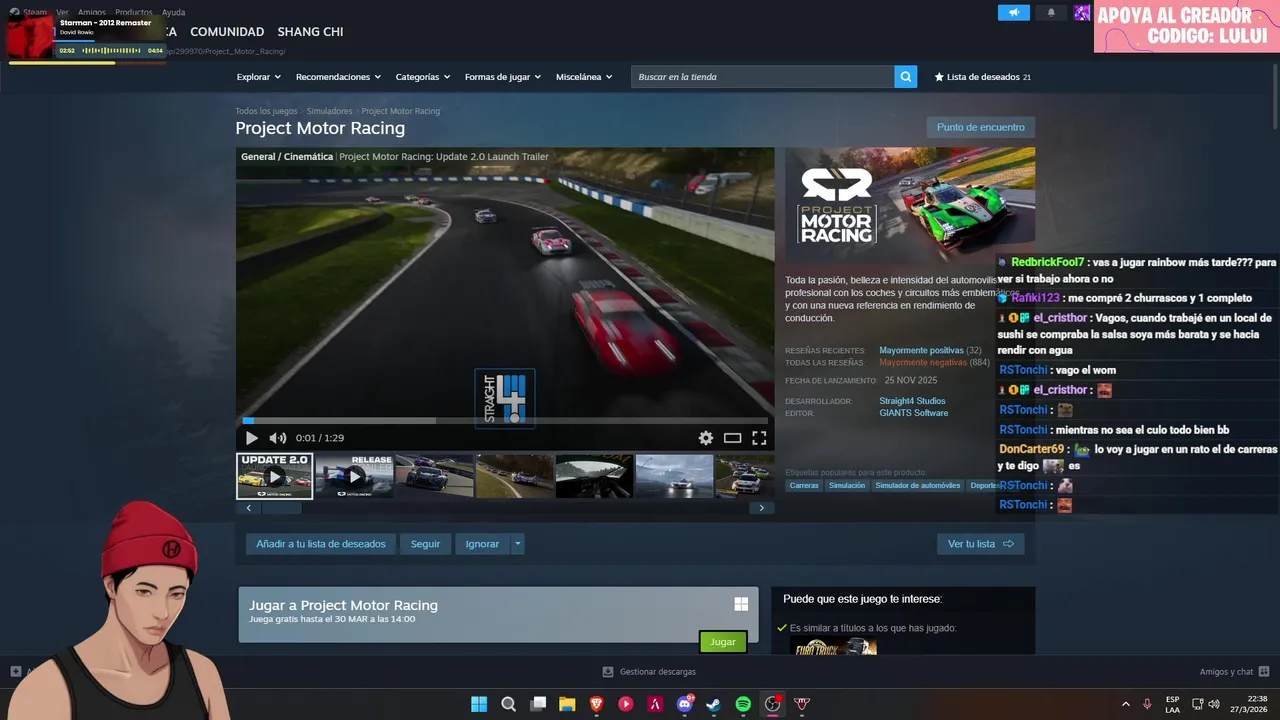Viewport: 1280px width, 720px height.
Task: Open the dropdown arrow beside Ignorar
Action: (517, 544)
